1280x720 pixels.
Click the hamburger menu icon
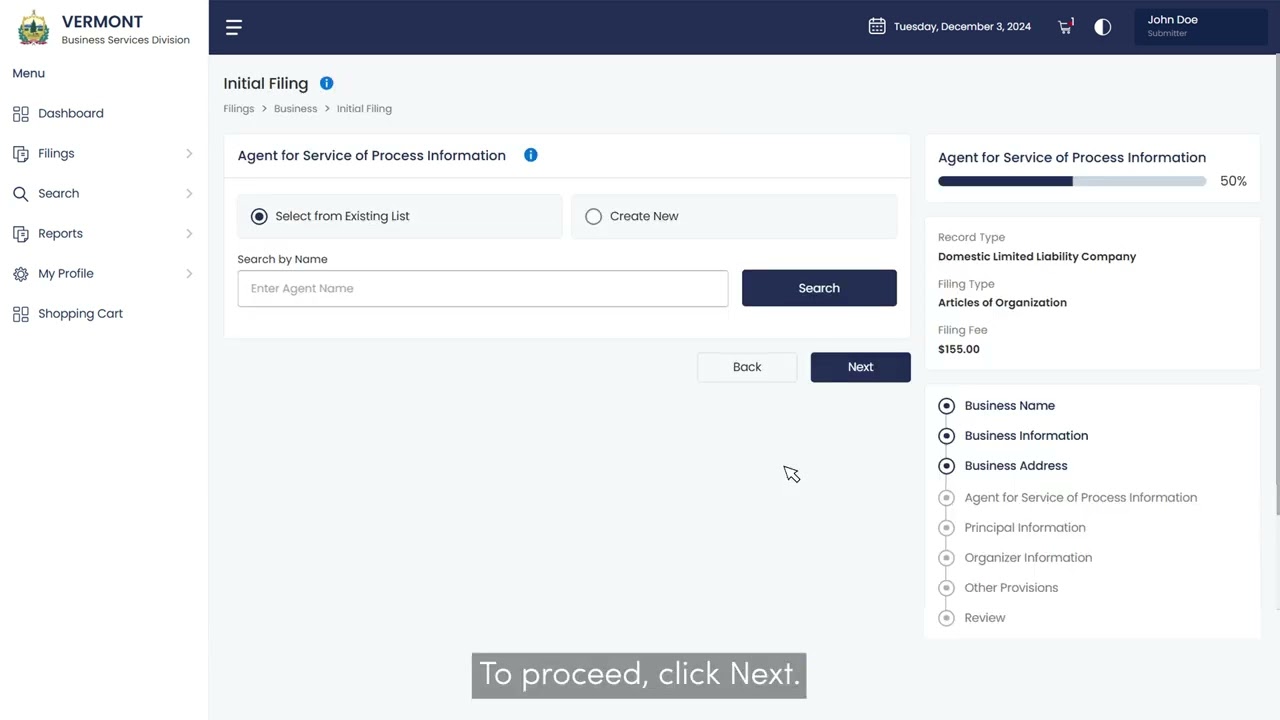point(234,27)
